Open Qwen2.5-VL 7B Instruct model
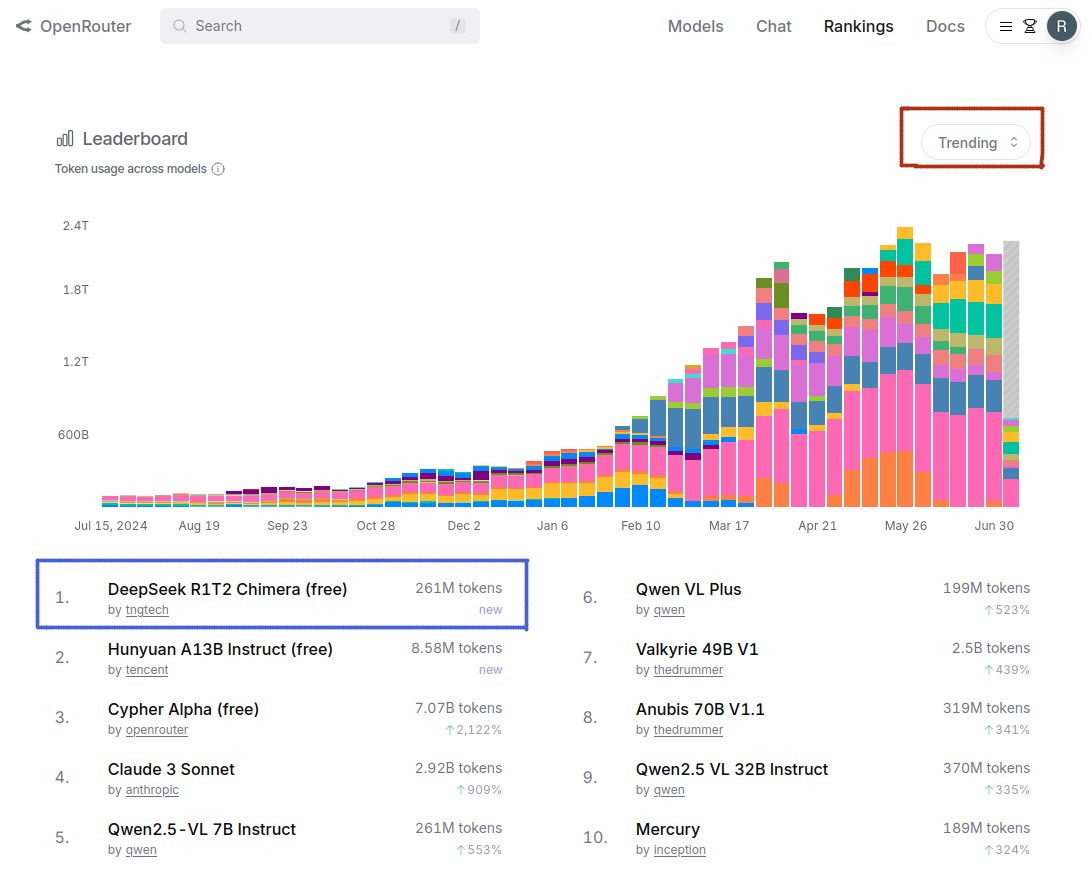This screenshot has height=886, width=1092. 202,829
